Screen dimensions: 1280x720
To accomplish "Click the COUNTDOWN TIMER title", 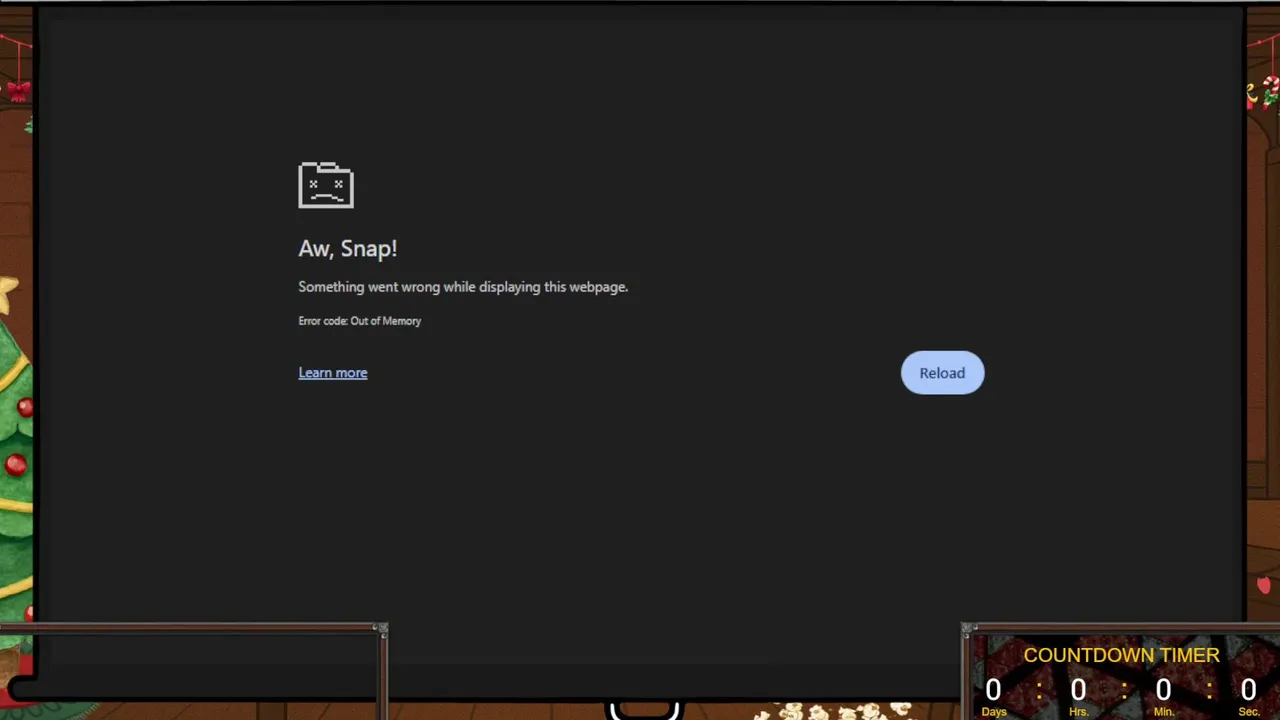I will [x=1121, y=655].
